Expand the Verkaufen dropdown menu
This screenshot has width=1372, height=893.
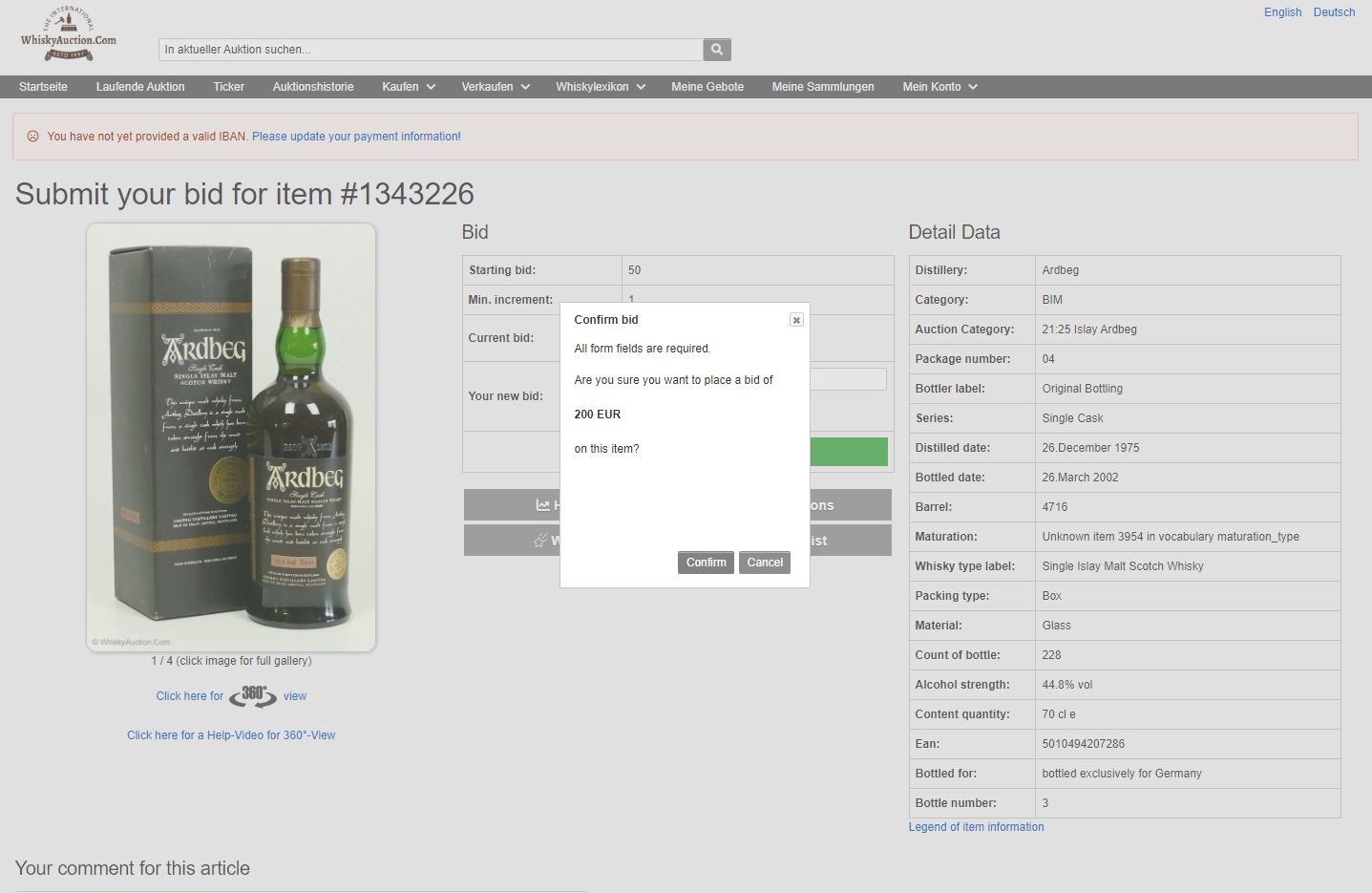pos(495,87)
